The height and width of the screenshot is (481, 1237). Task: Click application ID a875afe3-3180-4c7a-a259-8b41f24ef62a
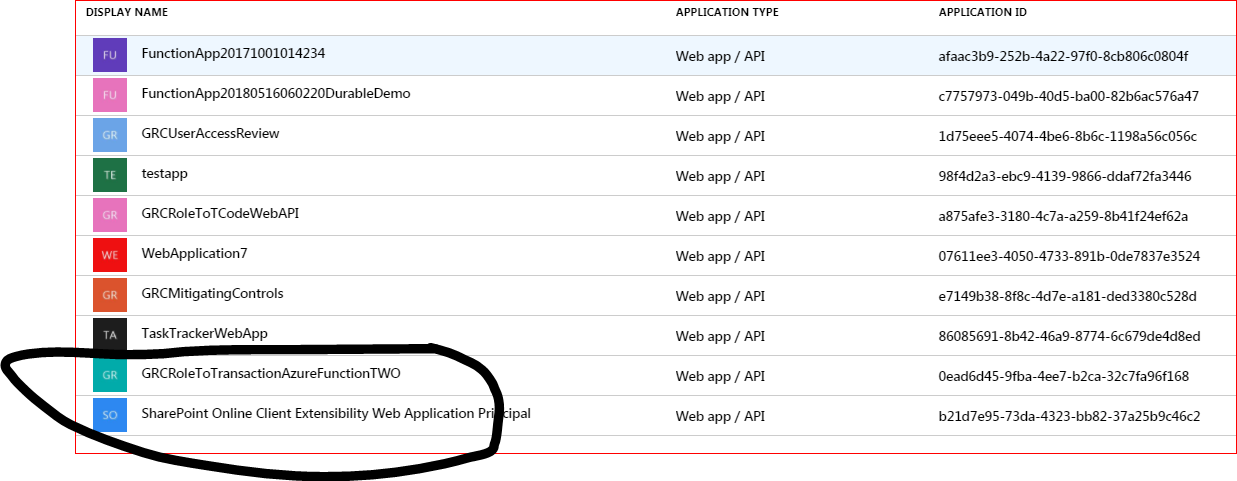1063,216
